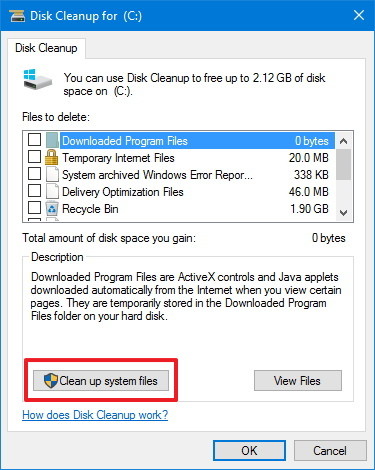Click the file list scroll down arrow

[343, 212]
